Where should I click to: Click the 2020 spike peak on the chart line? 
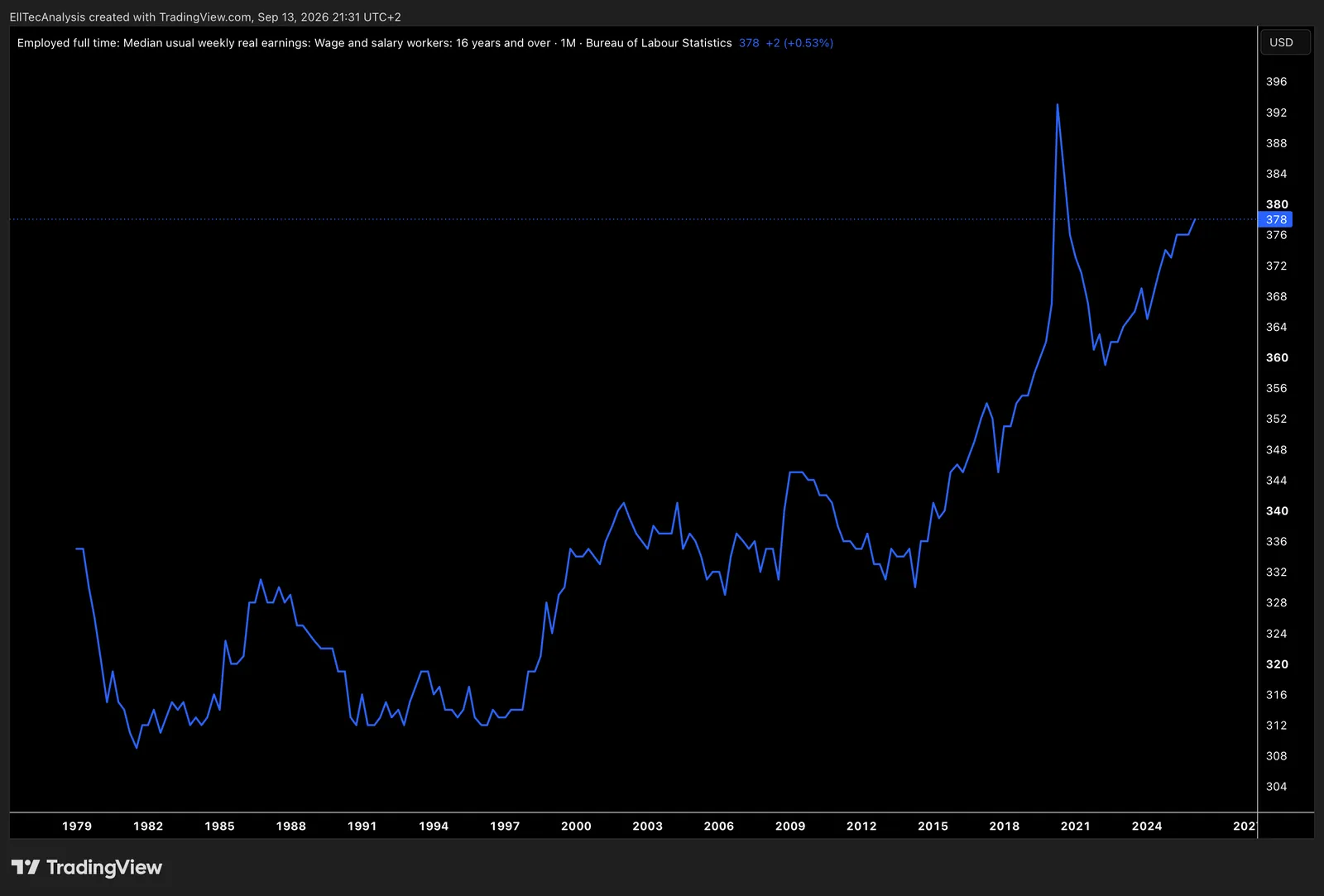[1057, 105]
